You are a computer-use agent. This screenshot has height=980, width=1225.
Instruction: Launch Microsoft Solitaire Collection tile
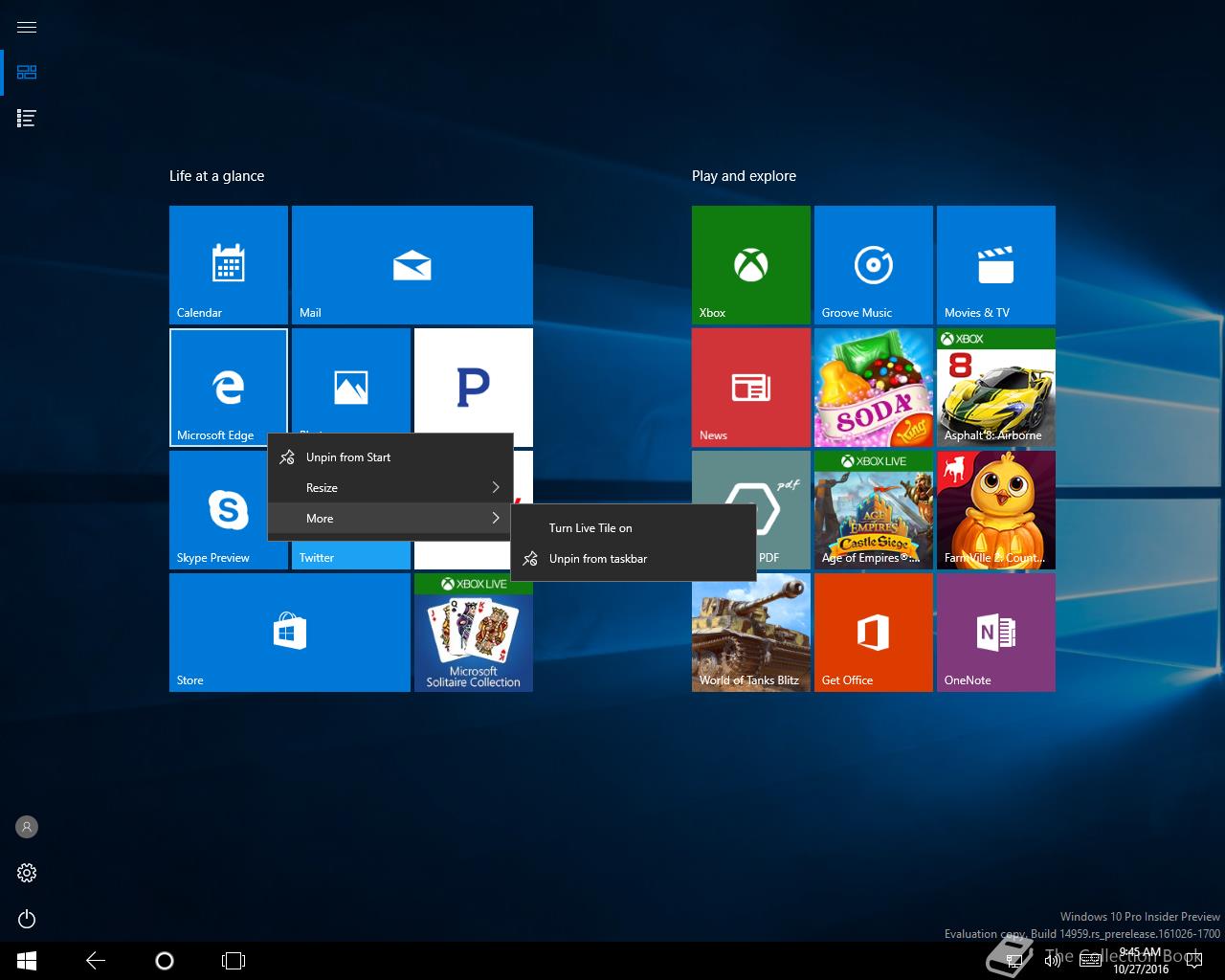pyautogui.click(x=474, y=633)
